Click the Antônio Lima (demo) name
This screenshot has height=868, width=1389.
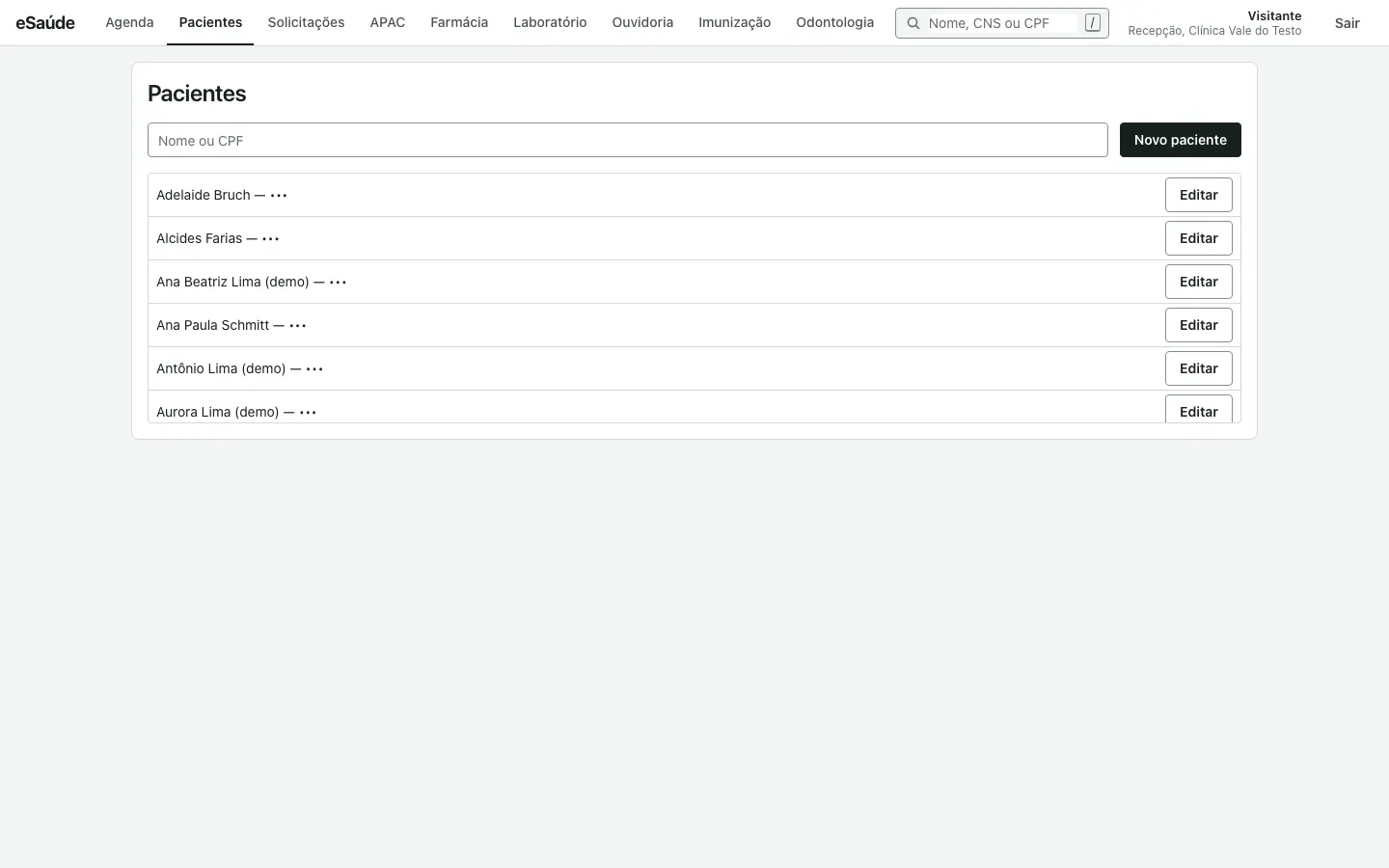click(221, 368)
